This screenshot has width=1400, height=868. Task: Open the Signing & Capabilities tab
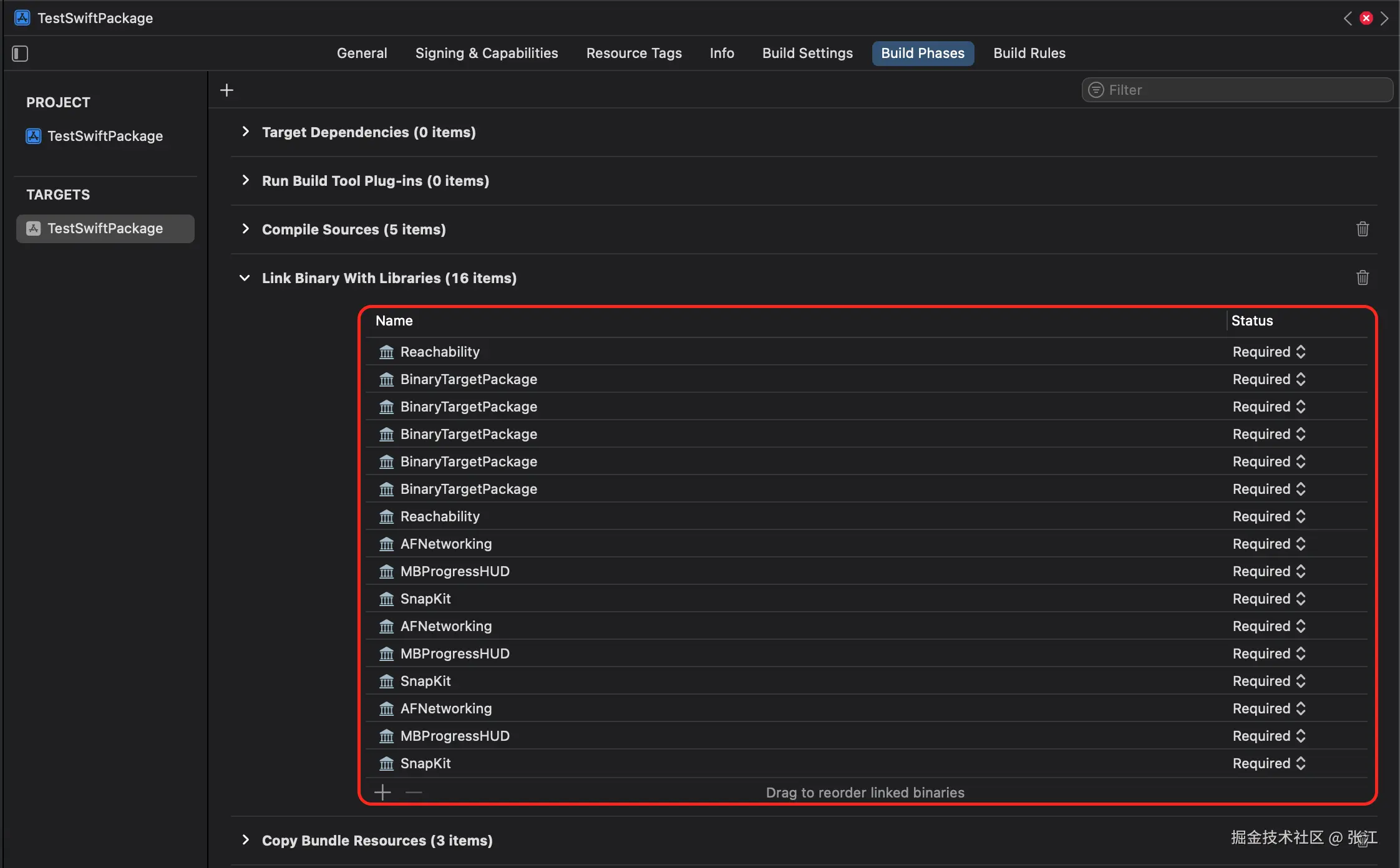487,53
